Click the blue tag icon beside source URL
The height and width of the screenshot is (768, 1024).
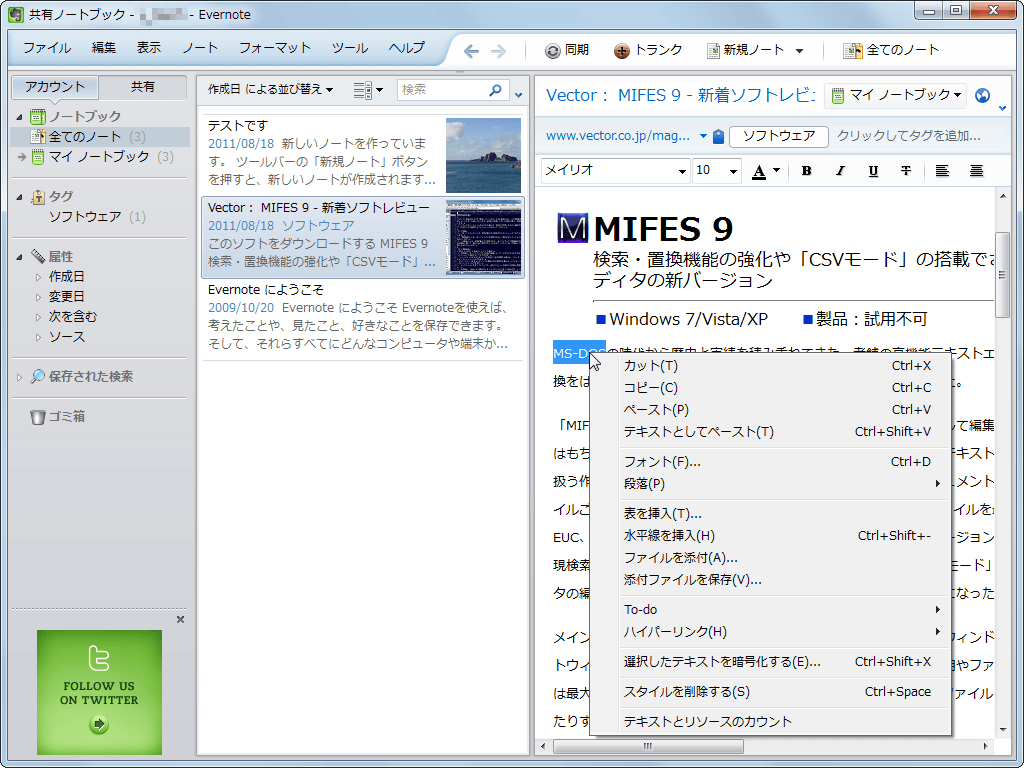click(718, 136)
